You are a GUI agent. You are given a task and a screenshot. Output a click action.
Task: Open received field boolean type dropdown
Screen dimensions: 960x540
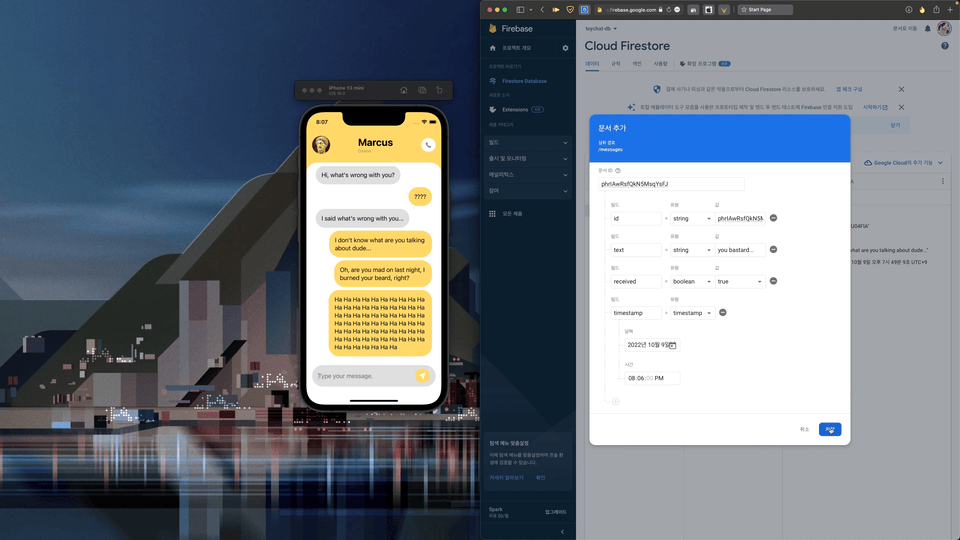point(692,282)
